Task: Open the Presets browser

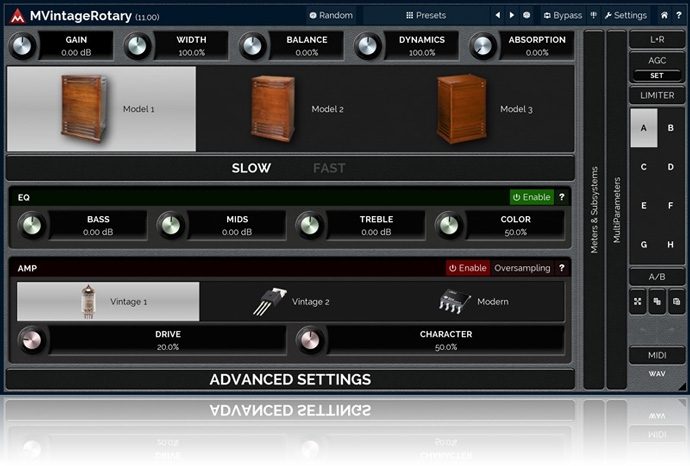Action: tap(426, 15)
